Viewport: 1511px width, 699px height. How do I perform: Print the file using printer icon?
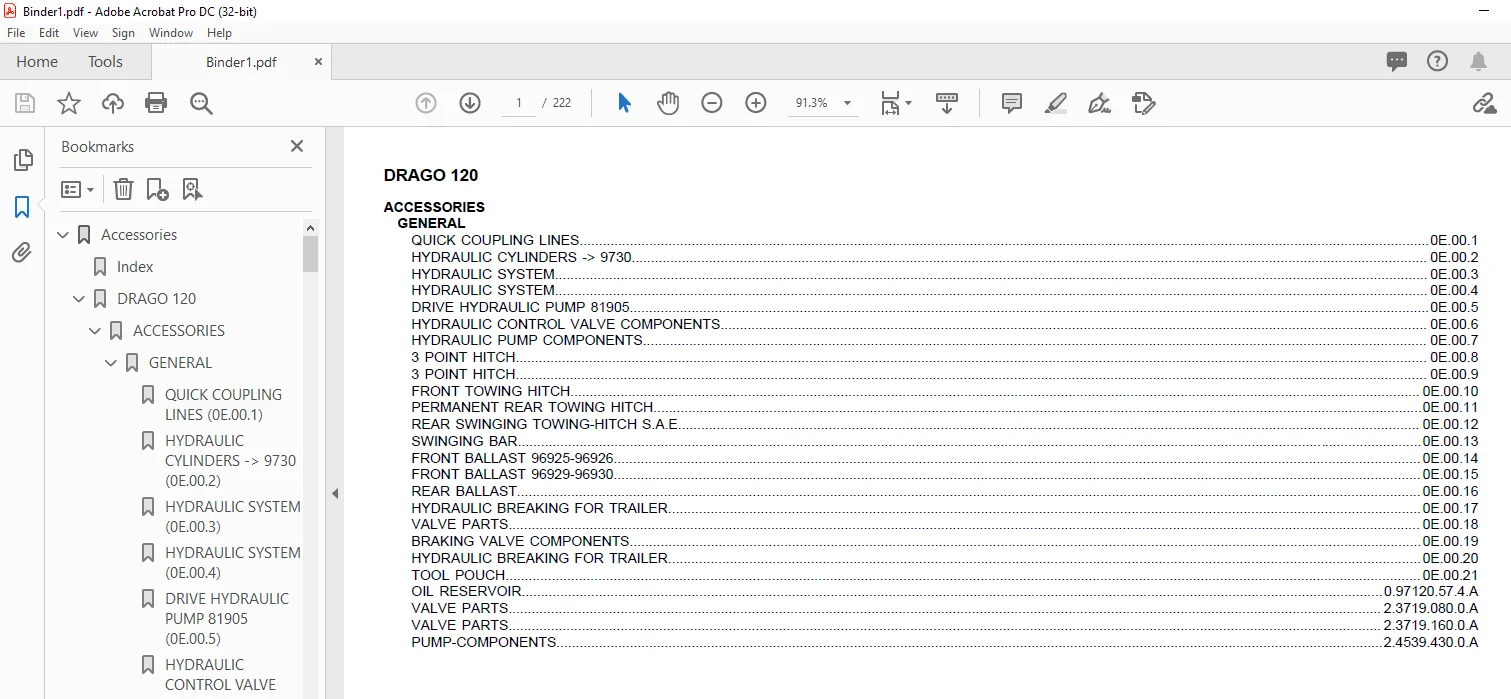pyautogui.click(x=156, y=103)
